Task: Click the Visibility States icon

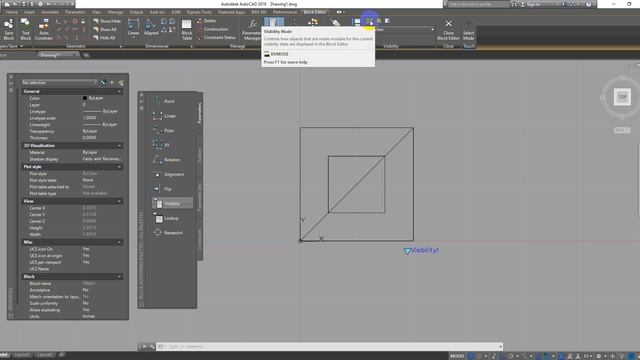Action: tap(356, 22)
